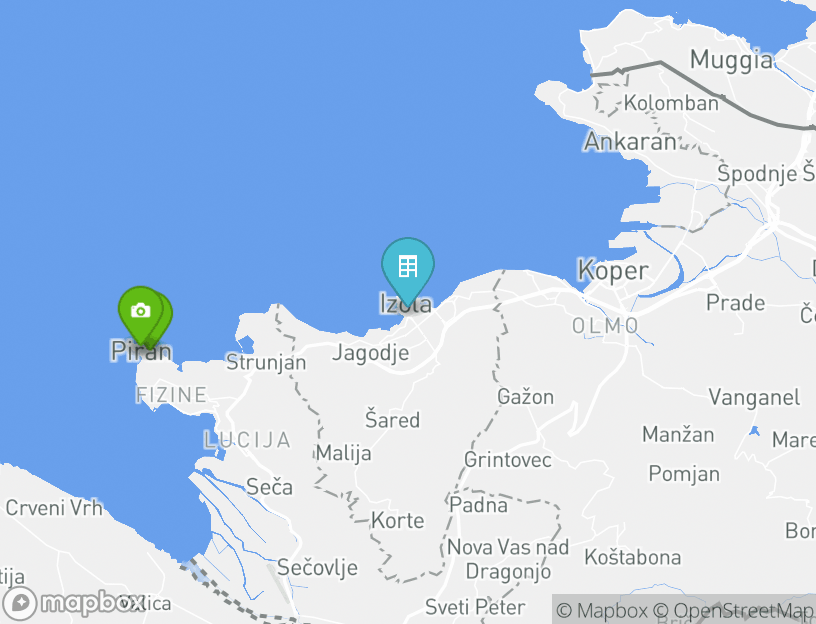The width and height of the screenshot is (816, 624).
Task: Open the Mapbox logo link
Action: 73,604
